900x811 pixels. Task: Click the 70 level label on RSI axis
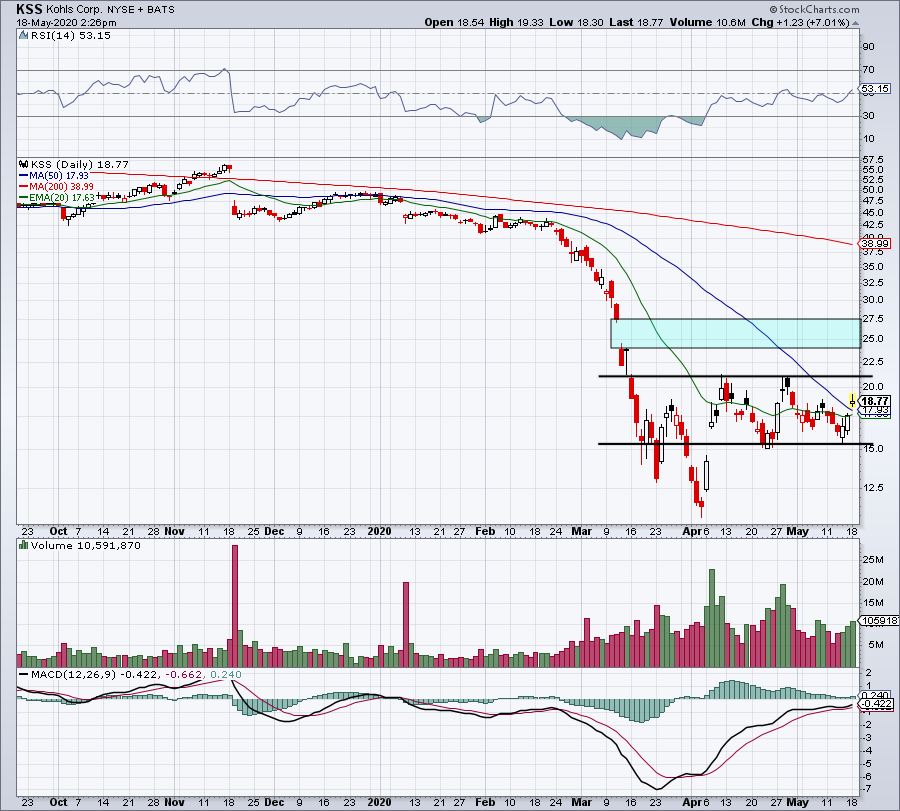point(868,69)
